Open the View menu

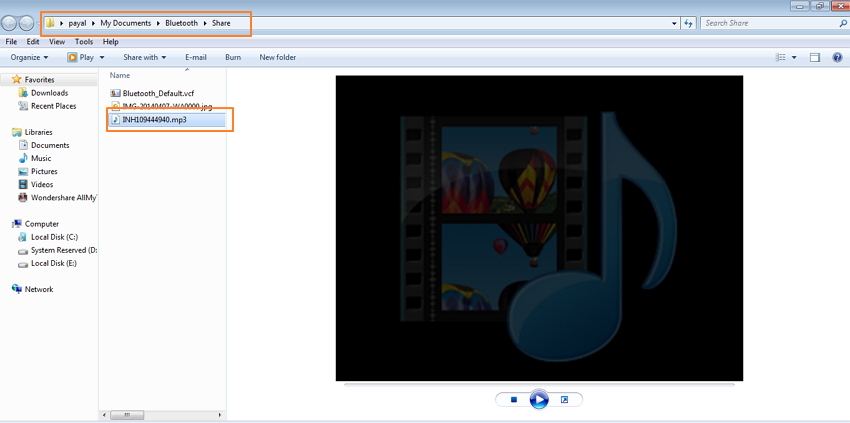click(x=57, y=42)
